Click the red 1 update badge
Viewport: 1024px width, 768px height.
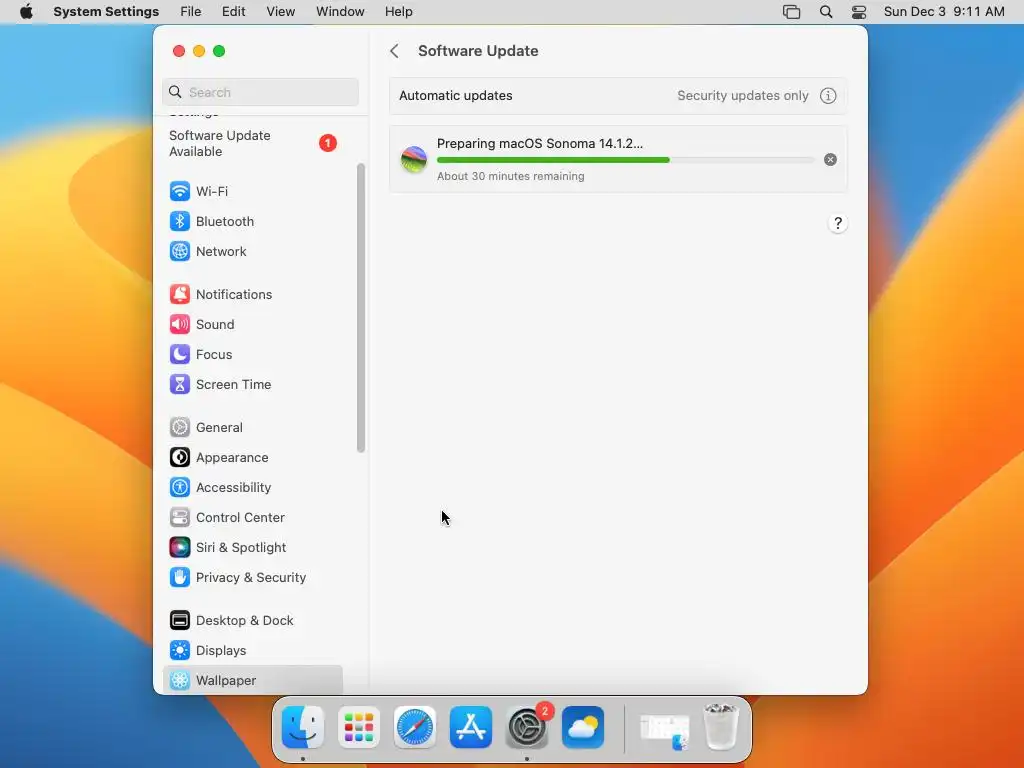click(328, 143)
